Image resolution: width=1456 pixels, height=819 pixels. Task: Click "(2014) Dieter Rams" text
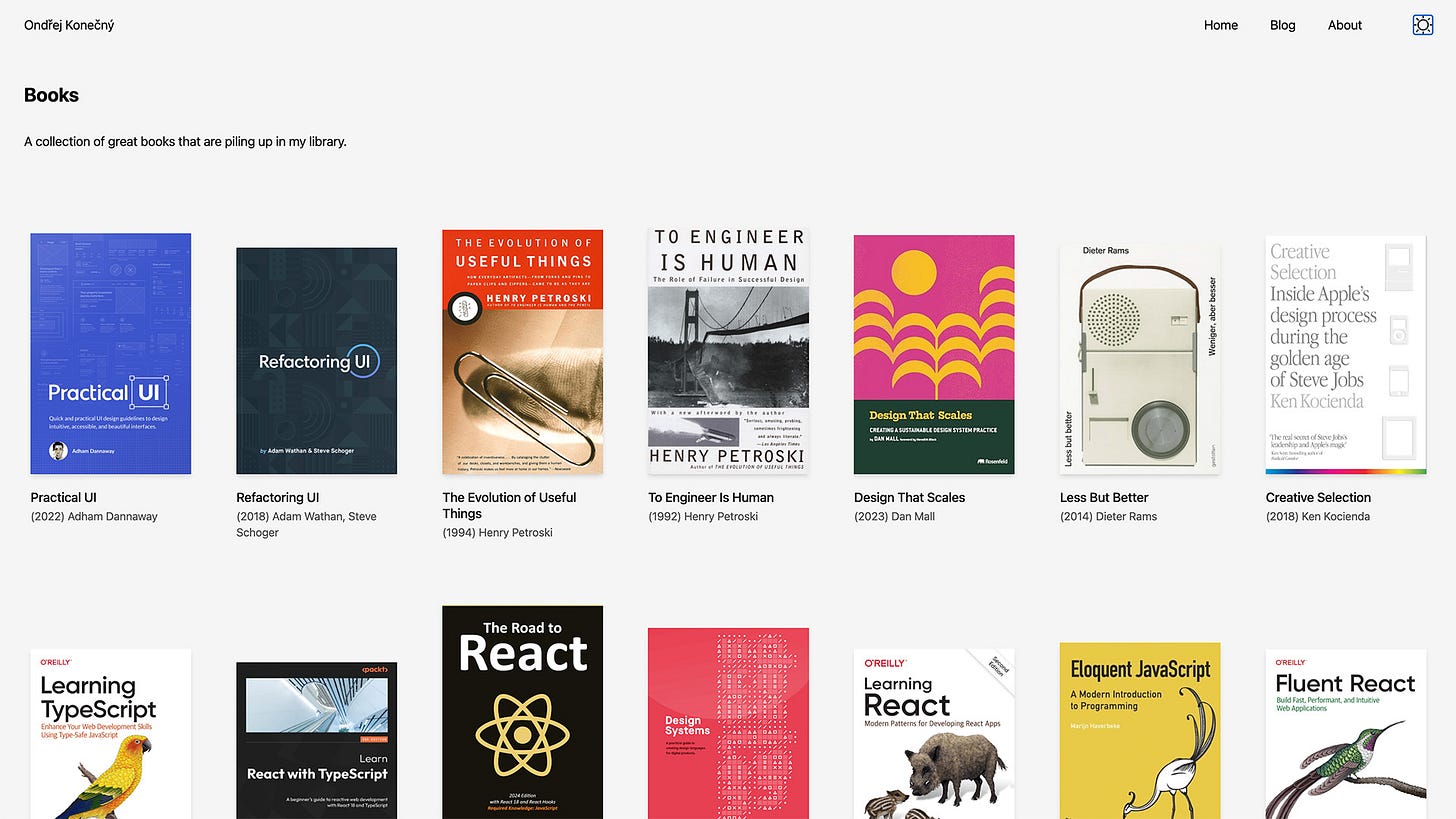point(1108,517)
